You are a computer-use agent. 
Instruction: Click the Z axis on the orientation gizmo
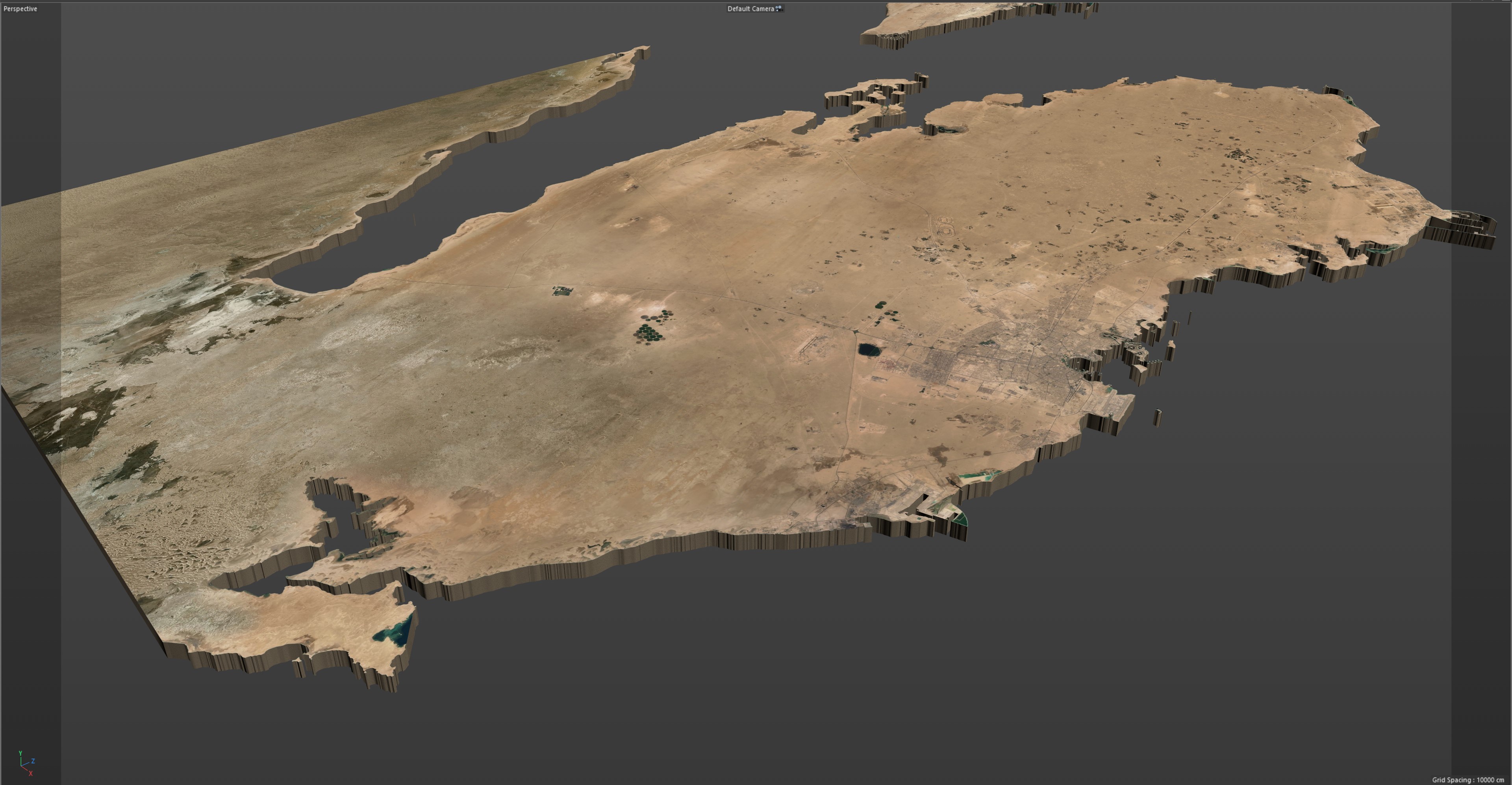pyautogui.click(x=33, y=761)
